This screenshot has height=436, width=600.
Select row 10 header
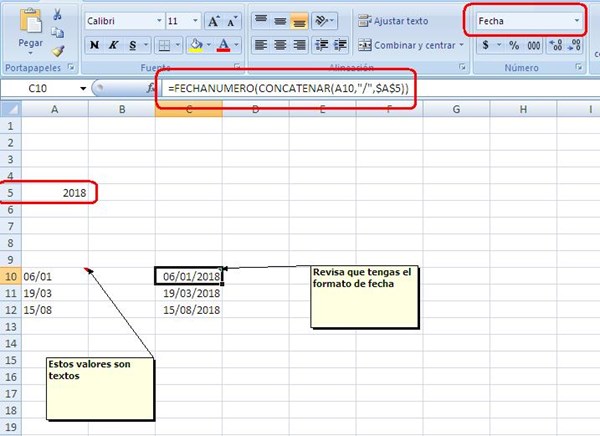(11, 276)
